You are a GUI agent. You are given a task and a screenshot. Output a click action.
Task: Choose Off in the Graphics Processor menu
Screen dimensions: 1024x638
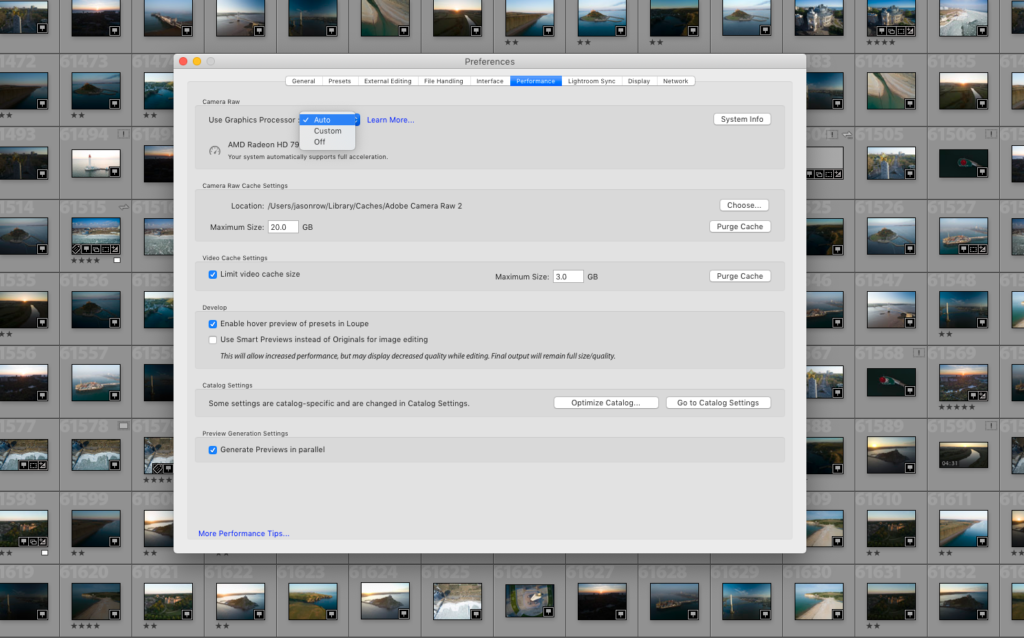coord(328,142)
